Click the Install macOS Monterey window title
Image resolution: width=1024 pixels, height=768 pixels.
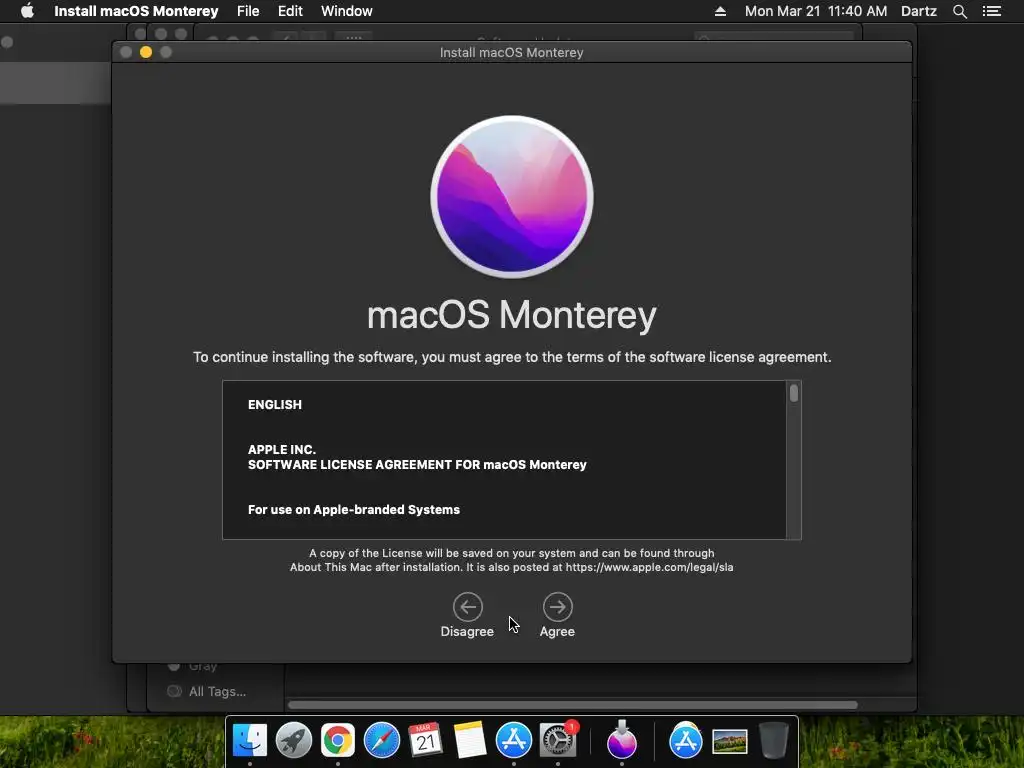coord(511,52)
